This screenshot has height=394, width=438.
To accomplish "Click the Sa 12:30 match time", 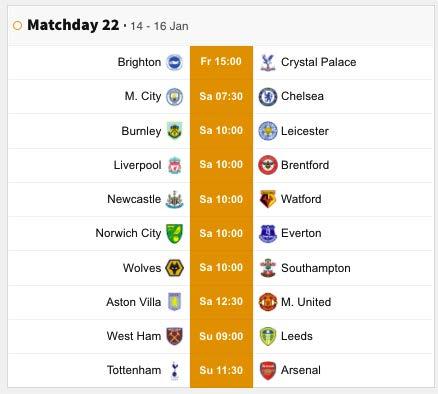I will pos(221,302).
